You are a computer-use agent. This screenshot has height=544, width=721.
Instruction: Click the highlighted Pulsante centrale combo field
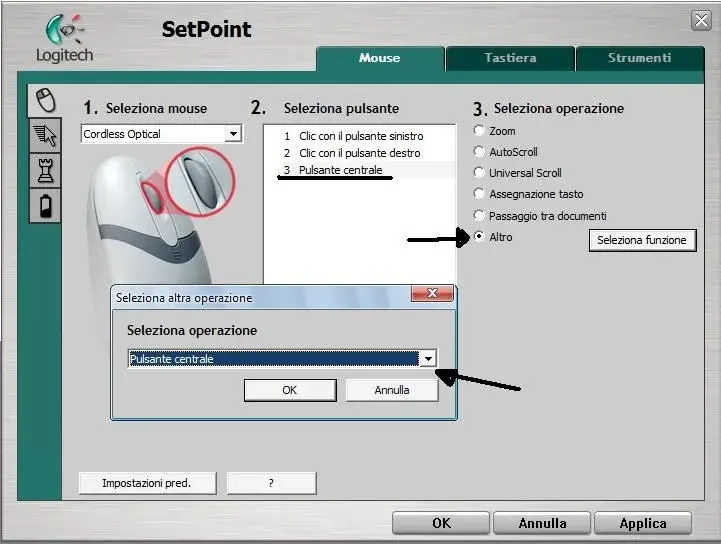tap(274, 359)
